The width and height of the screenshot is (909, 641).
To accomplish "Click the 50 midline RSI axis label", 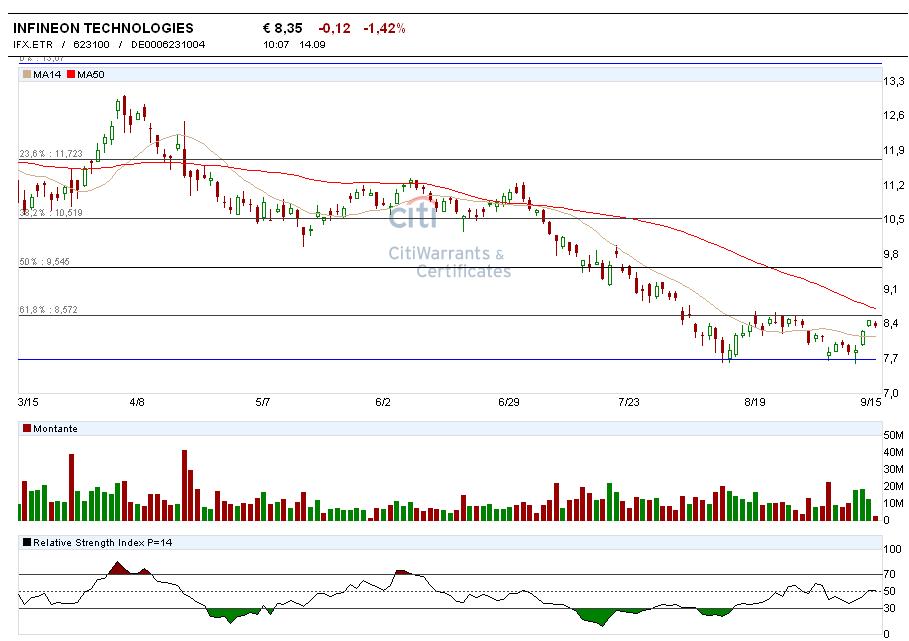I will (x=890, y=591).
